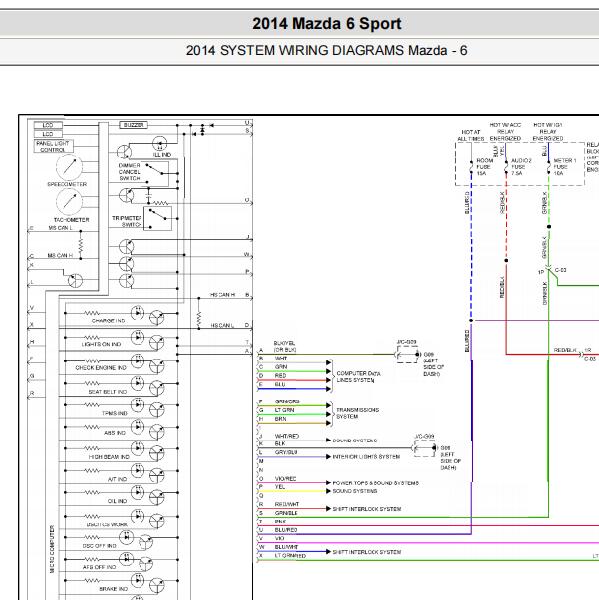
Task: Click the HS CAN H label
Action: pyautogui.click(x=222, y=295)
